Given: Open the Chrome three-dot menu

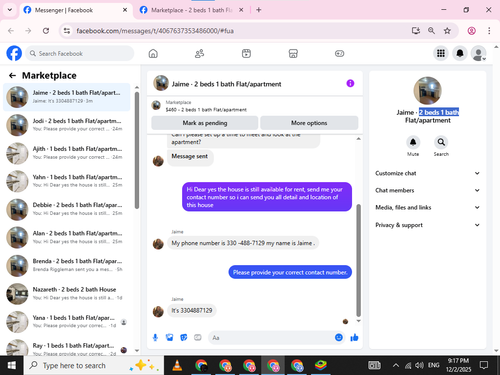Looking at the screenshot, I should (489, 31).
